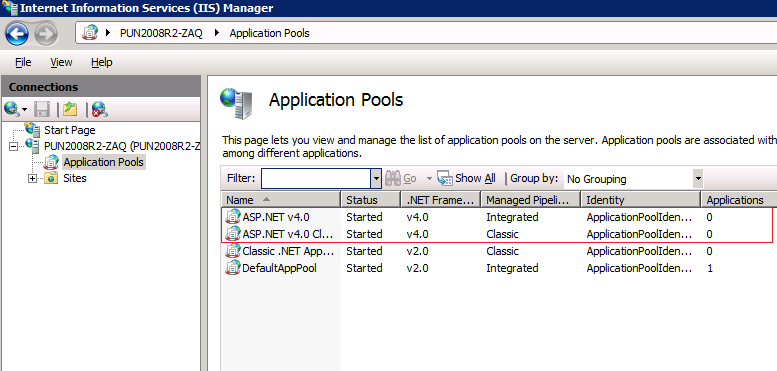Click the PUN2008R2-ZAQ server tree icon
This screenshot has height=371, width=777.
33,146
